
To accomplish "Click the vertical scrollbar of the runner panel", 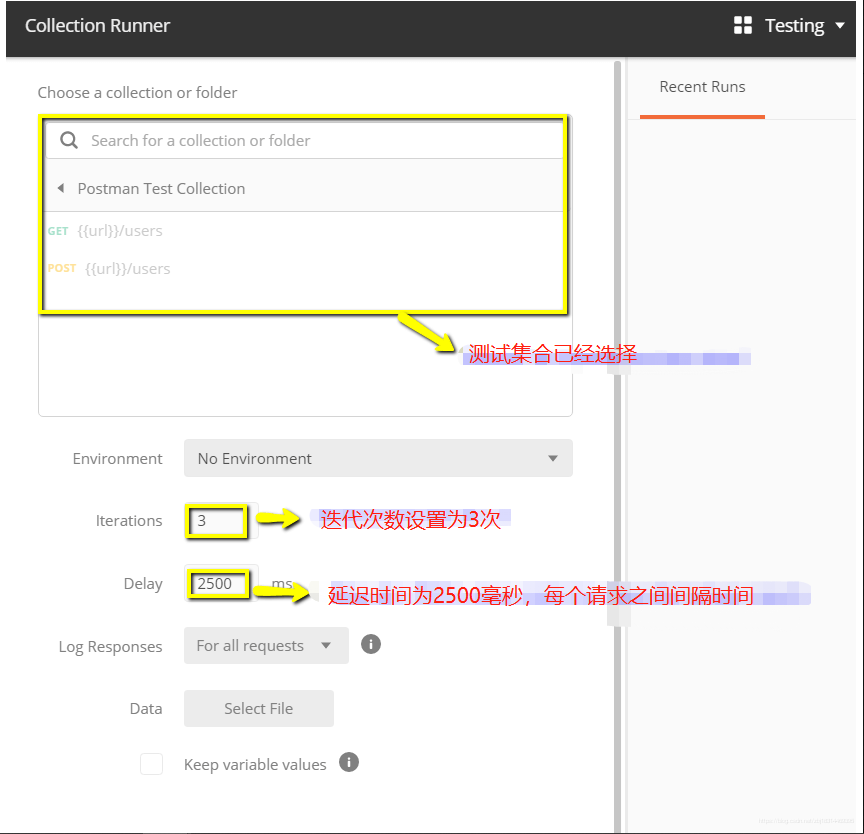I will point(617,446).
